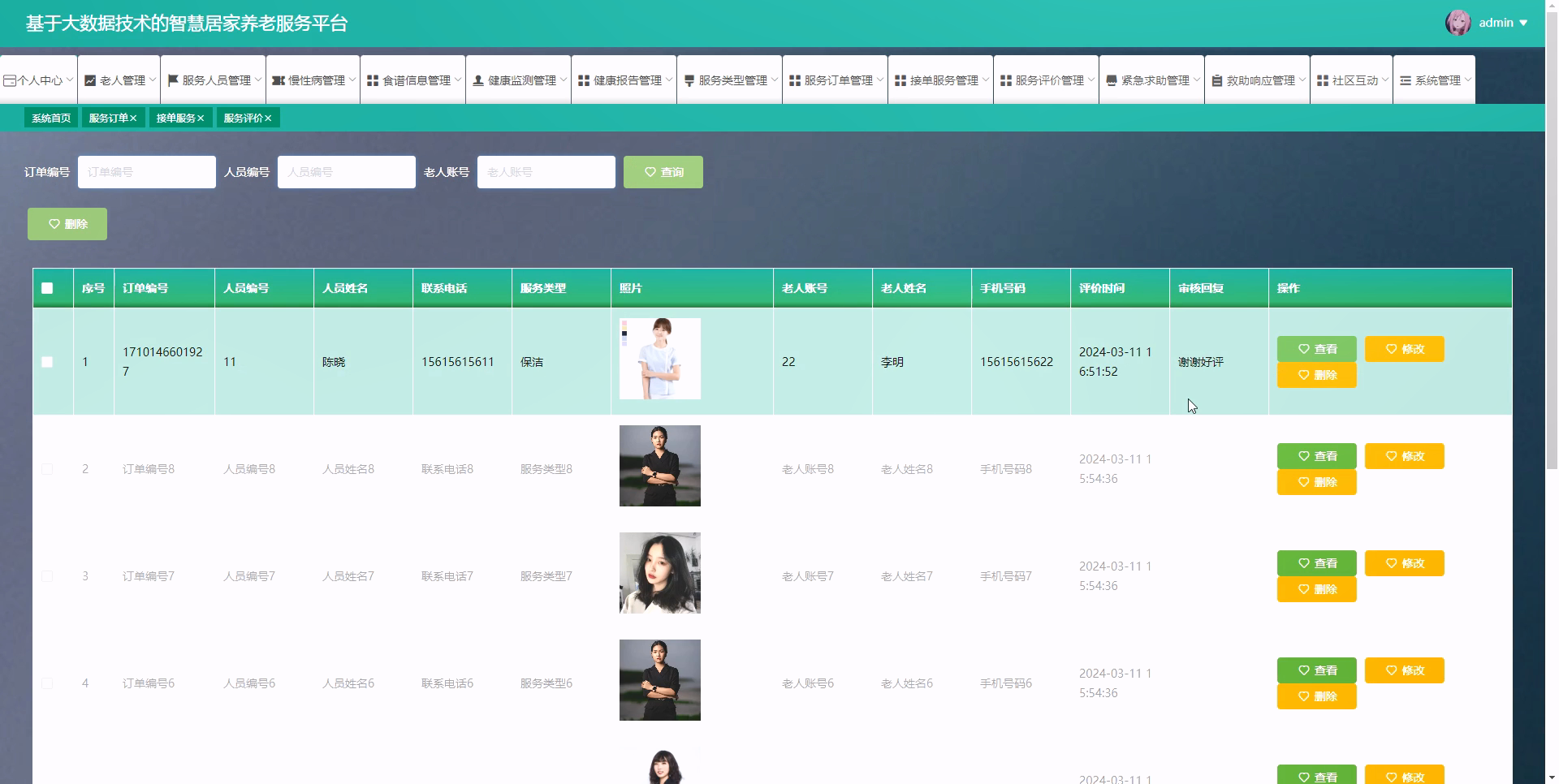The width and height of the screenshot is (1559, 784).
Task: Open 陈晓's photo thumbnail
Action: pyautogui.click(x=660, y=359)
